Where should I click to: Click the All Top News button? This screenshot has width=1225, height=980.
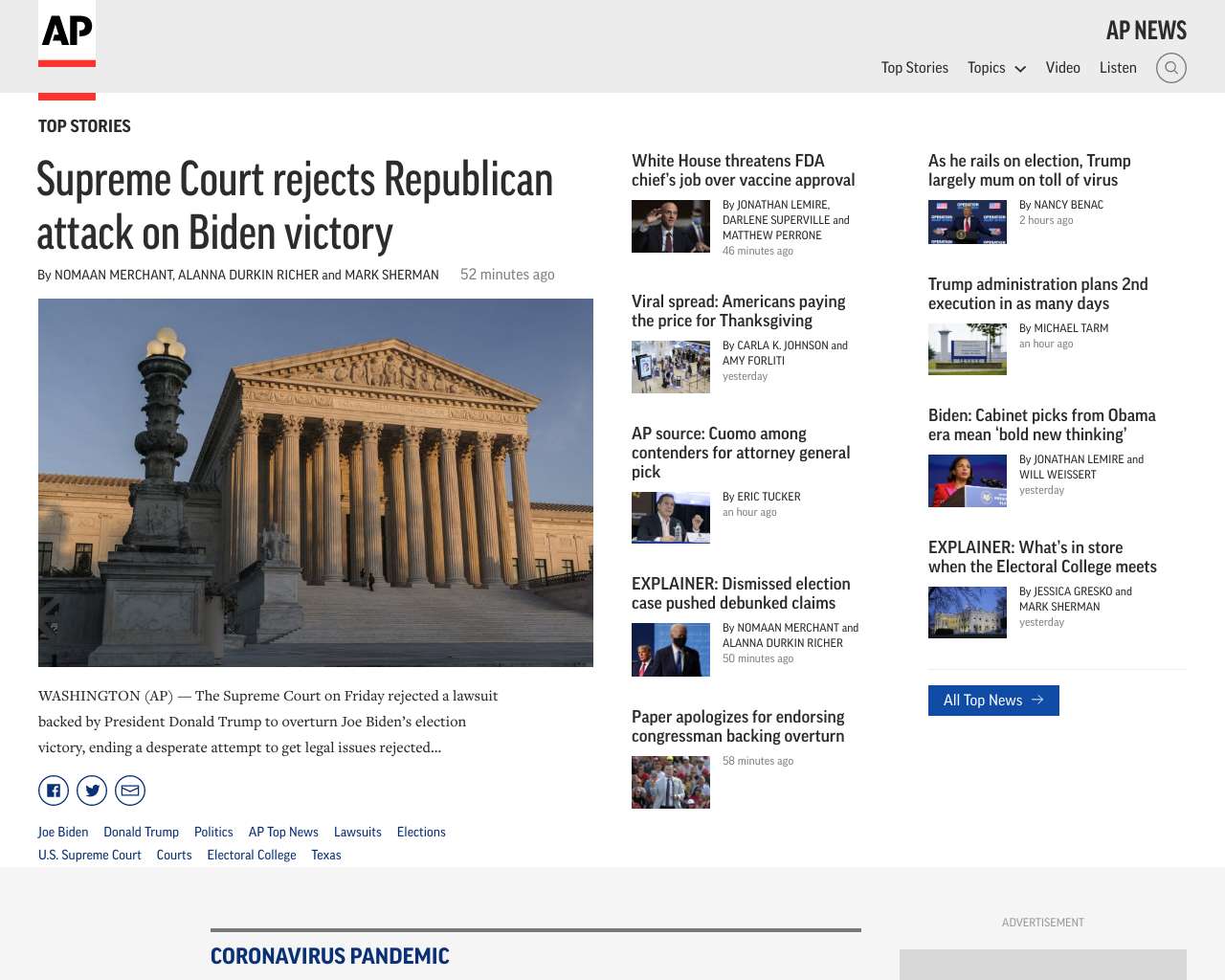993,701
